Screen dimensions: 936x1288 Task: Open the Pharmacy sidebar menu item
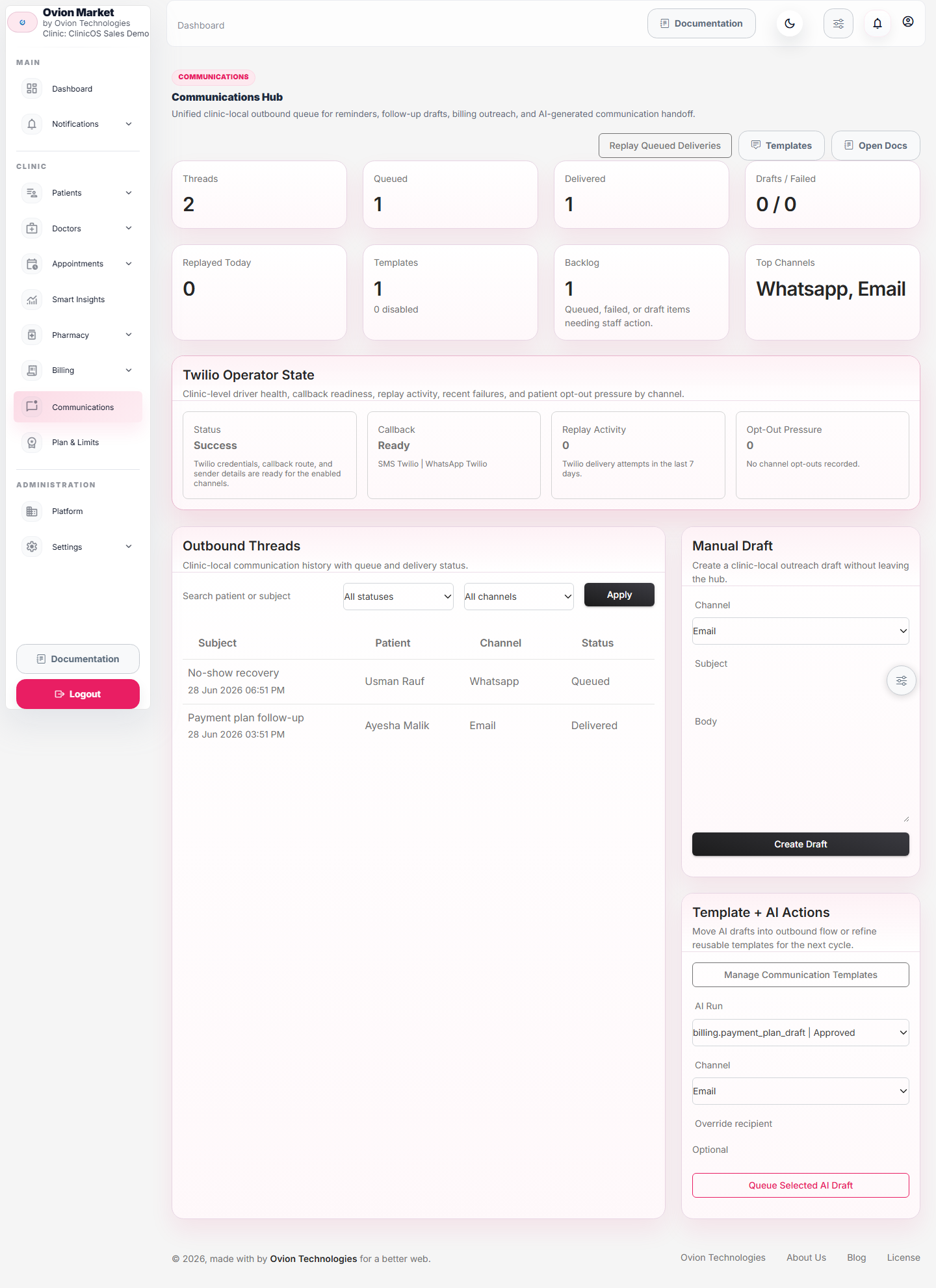click(x=78, y=335)
